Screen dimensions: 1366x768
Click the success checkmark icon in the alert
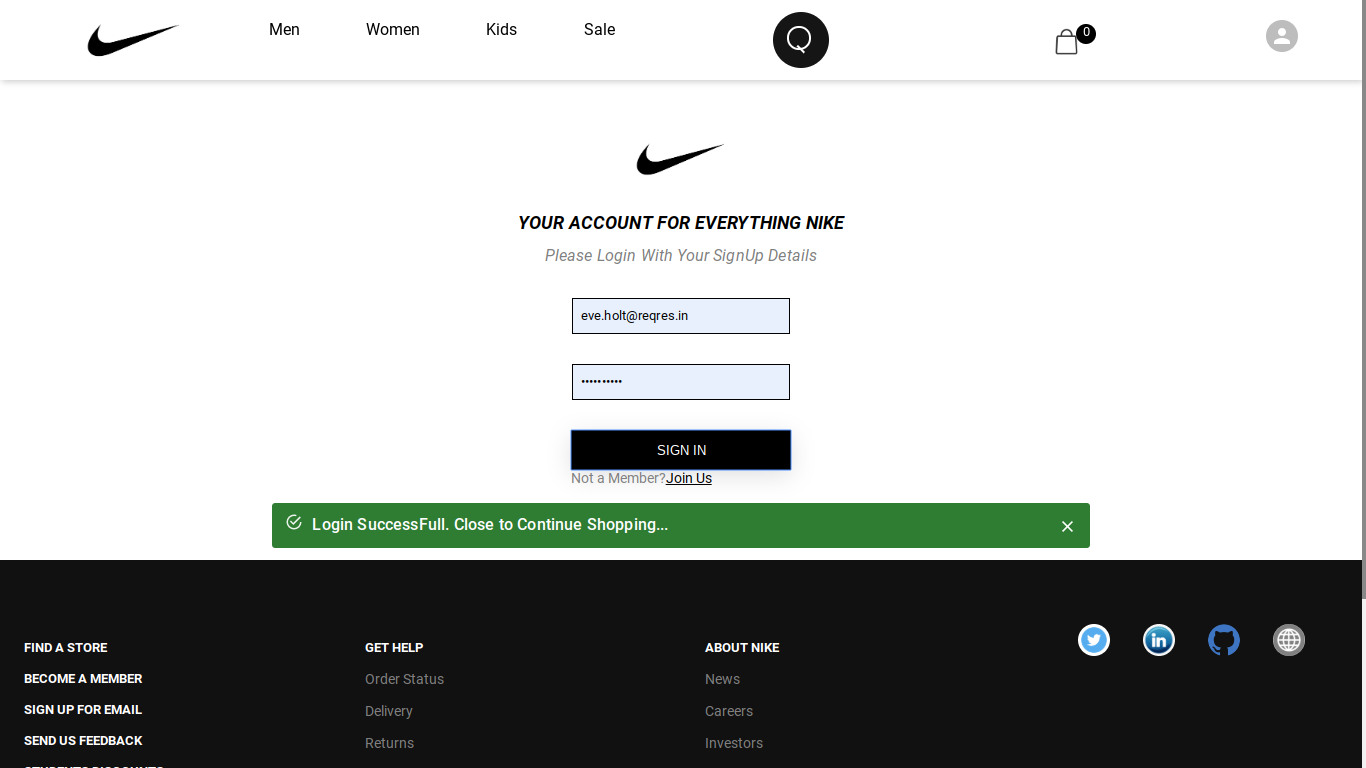pyautogui.click(x=294, y=522)
